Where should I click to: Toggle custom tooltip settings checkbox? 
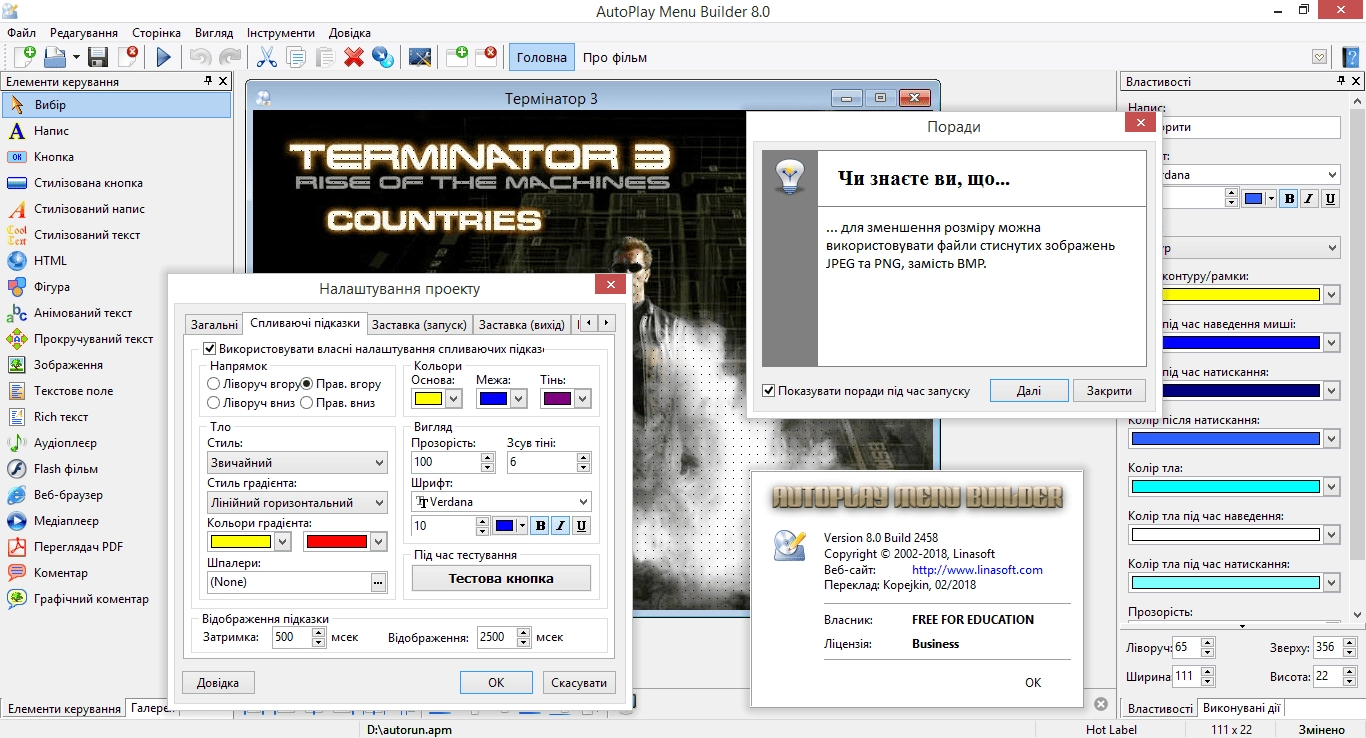click(209, 349)
